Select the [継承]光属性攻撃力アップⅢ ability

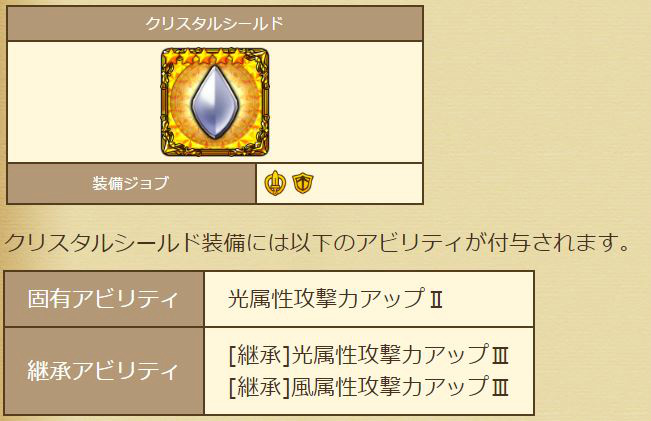pyautogui.click(x=368, y=357)
